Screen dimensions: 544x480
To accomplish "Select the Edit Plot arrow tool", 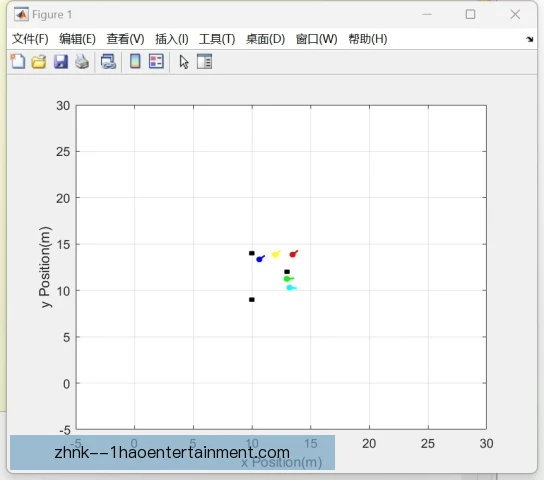I will tap(184, 62).
